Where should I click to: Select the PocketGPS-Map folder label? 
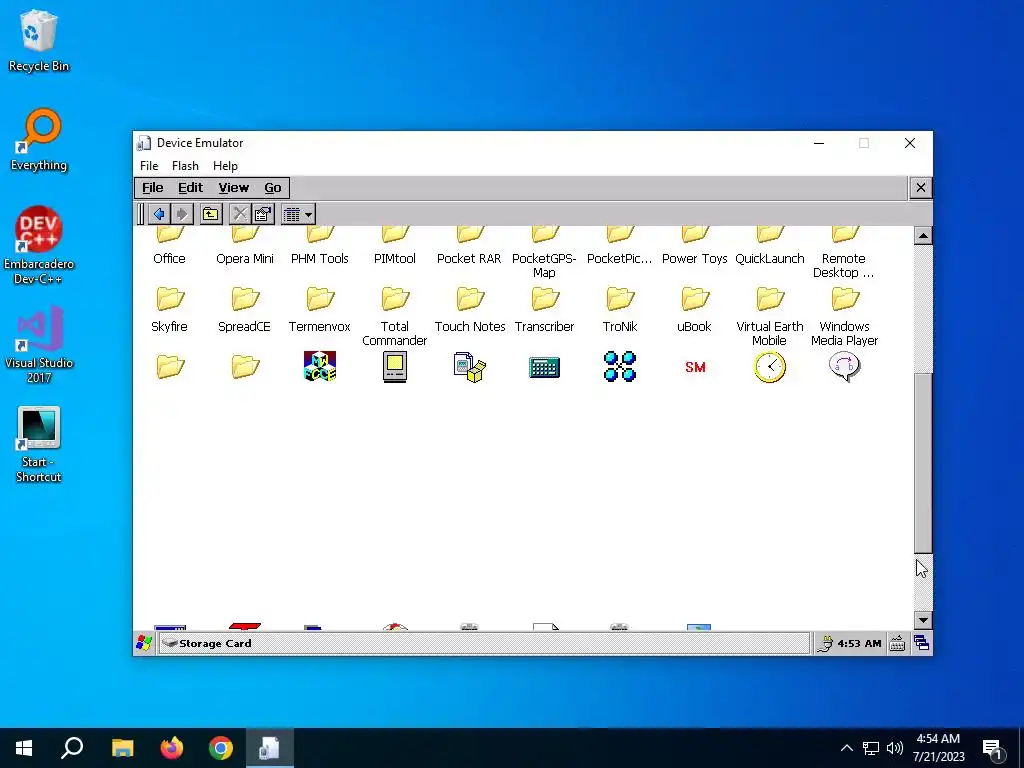(x=544, y=266)
